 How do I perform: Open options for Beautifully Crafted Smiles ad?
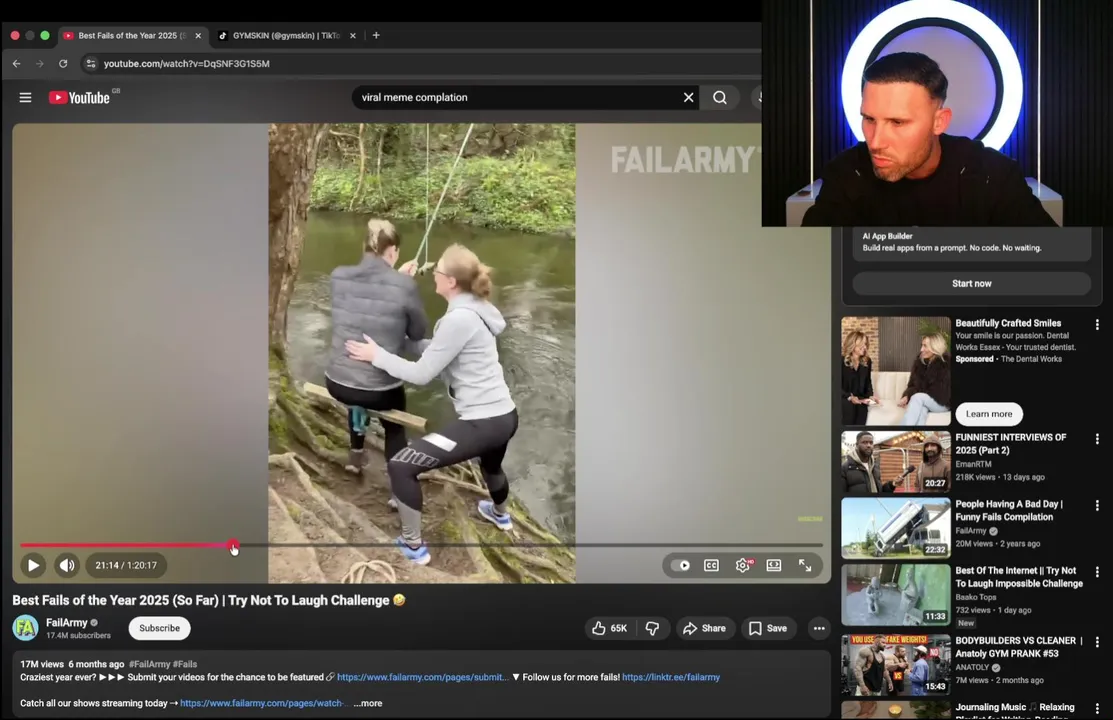[x=1097, y=324]
